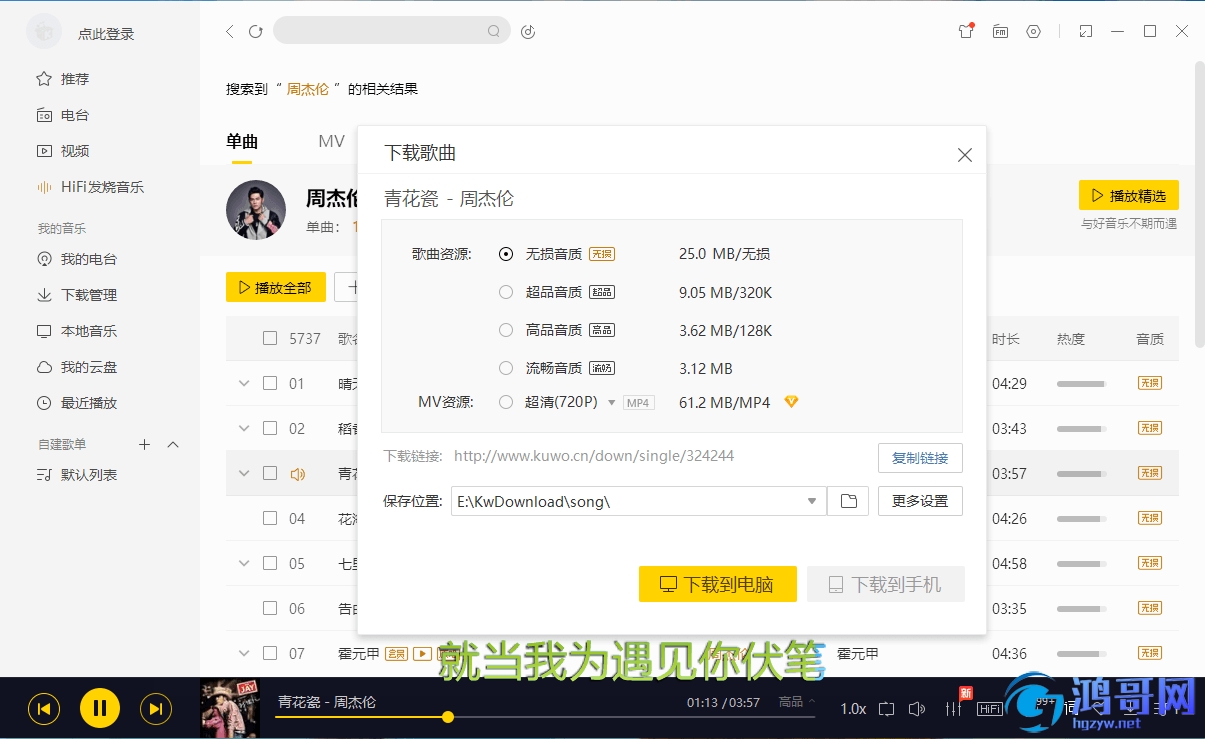1205x739 pixels.
Task: Click the 复制链接 button
Action: click(920, 458)
